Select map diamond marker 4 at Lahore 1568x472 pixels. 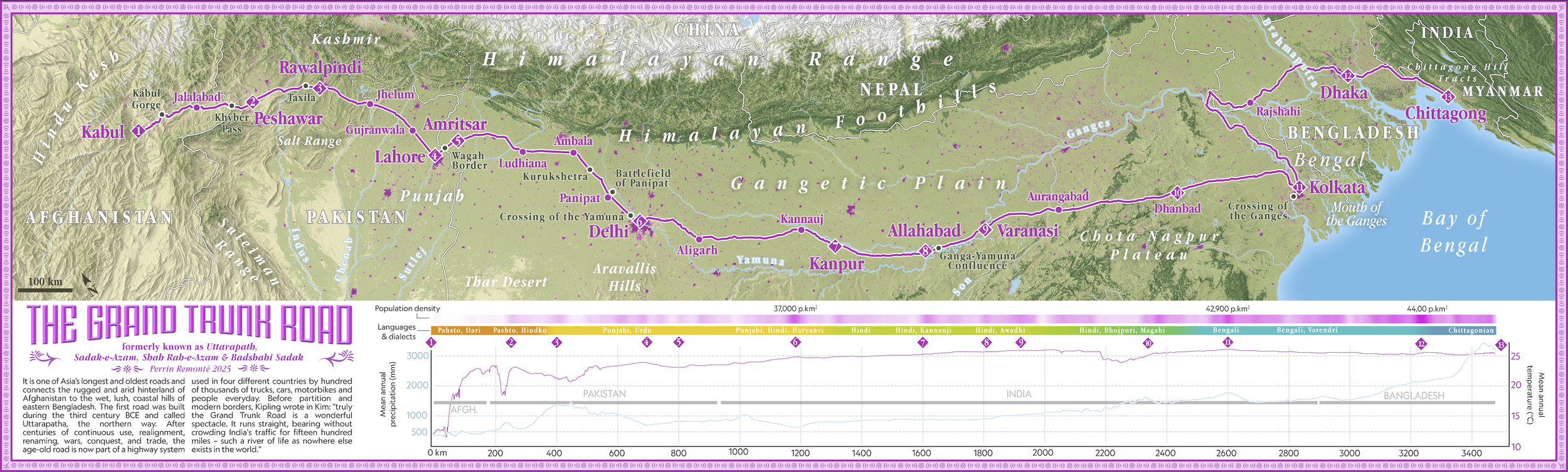[x=435, y=155]
